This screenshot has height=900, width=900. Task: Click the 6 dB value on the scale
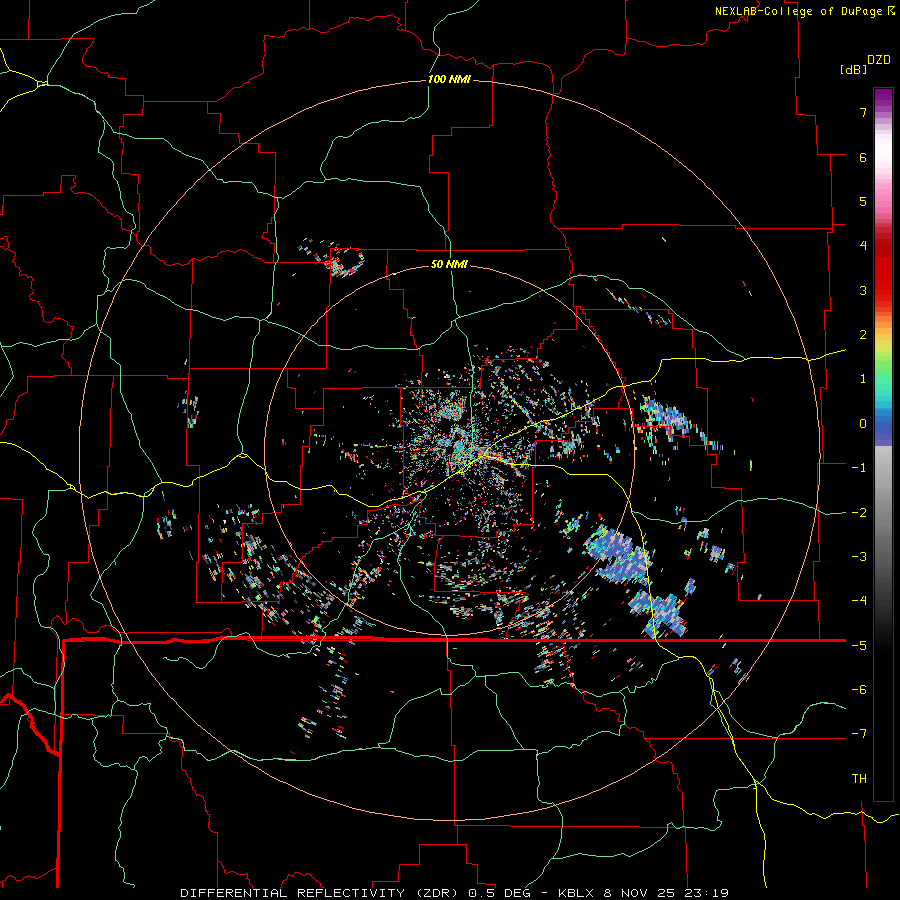click(863, 157)
